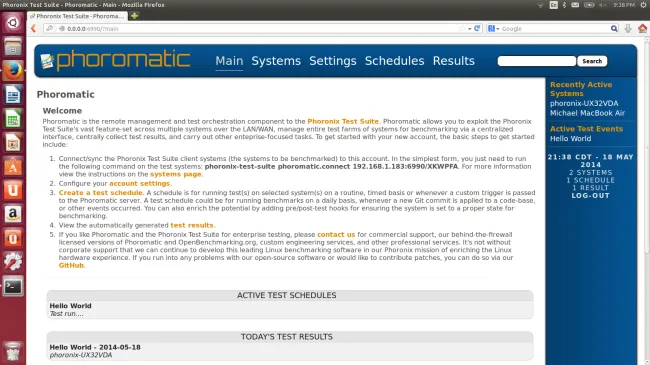Screen dimensions: 650x365
Task: Launch LibreOffice Writer from the dock
Action: coord(13,95)
